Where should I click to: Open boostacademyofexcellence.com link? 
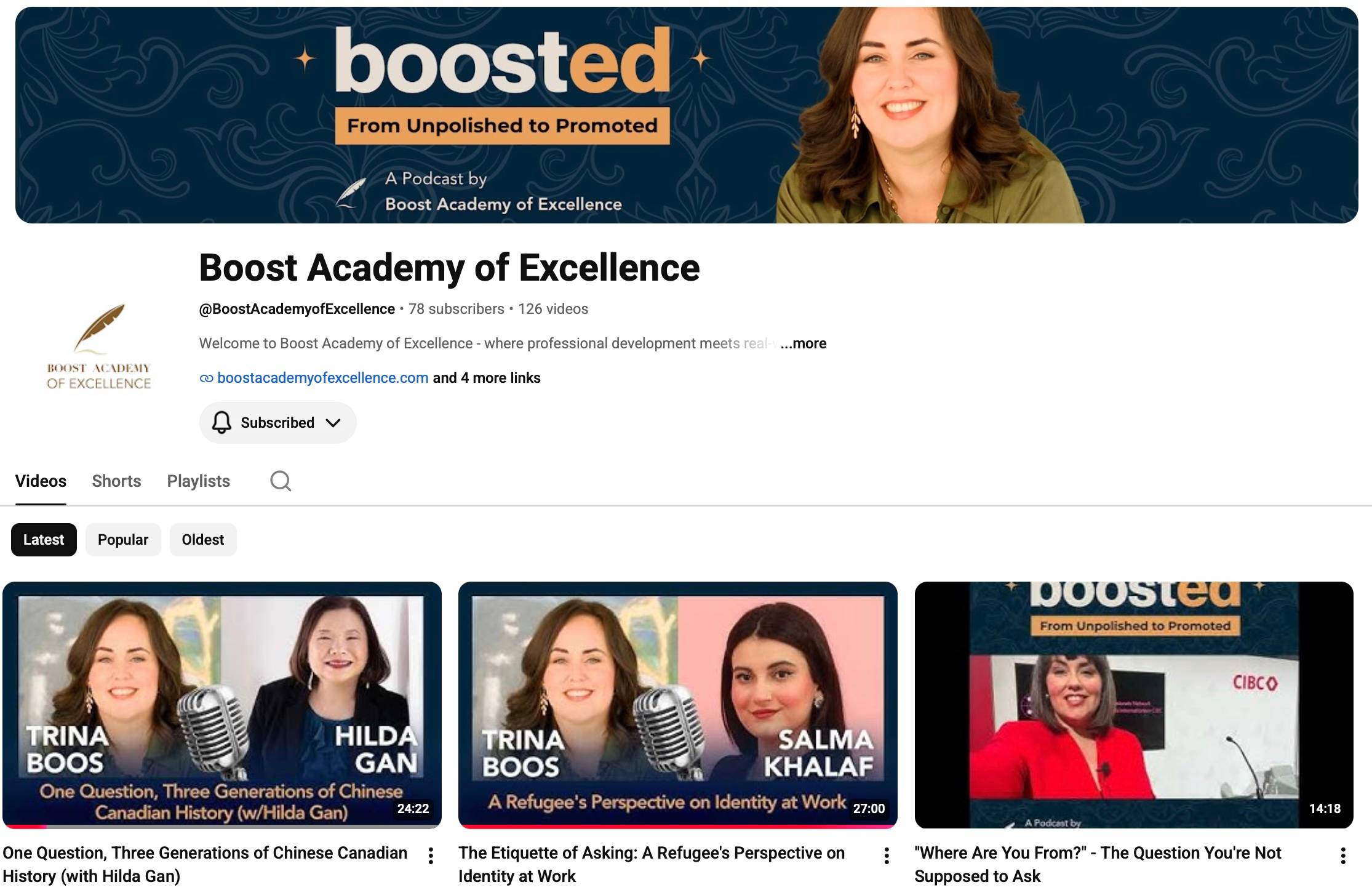[323, 378]
